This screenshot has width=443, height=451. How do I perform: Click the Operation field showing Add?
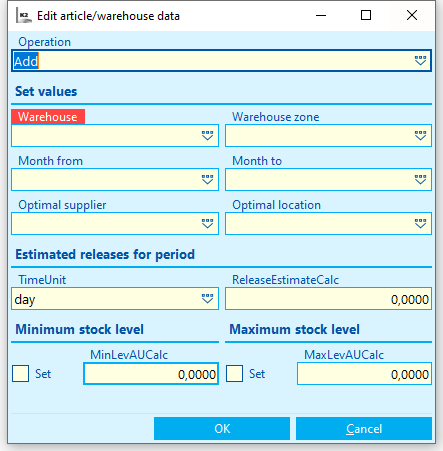(221, 61)
